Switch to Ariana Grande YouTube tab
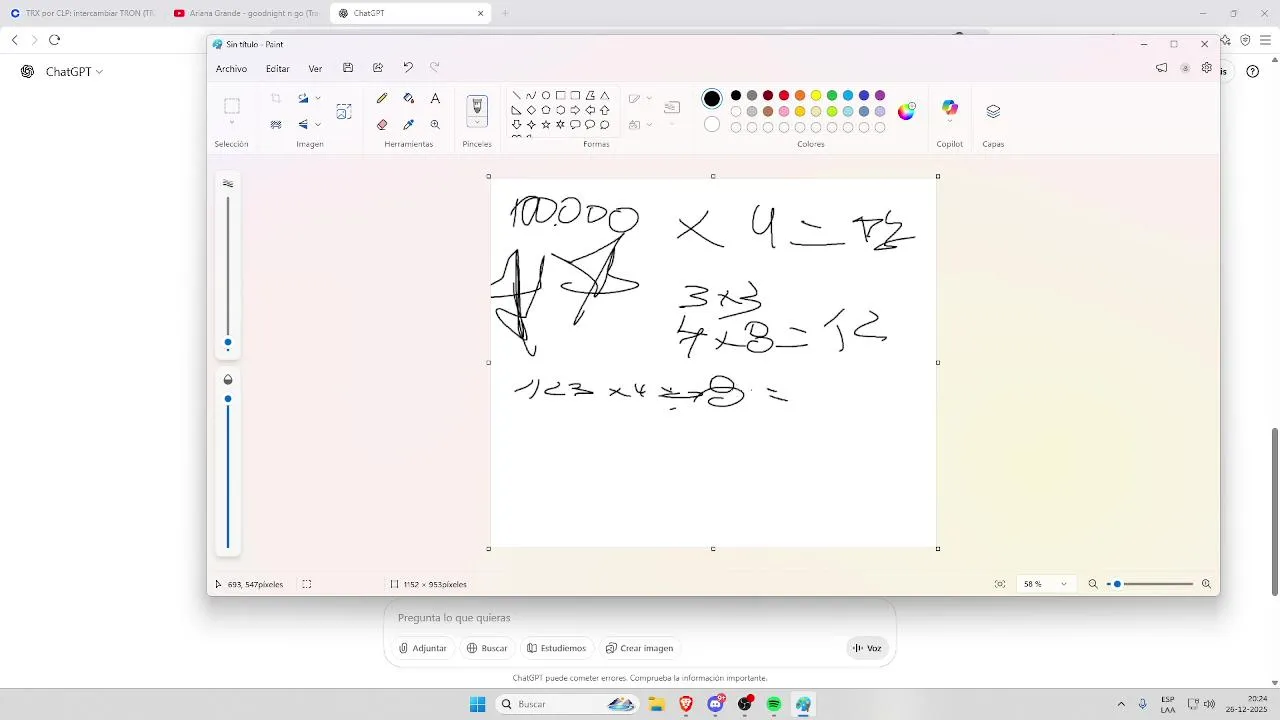 pos(246,13)
